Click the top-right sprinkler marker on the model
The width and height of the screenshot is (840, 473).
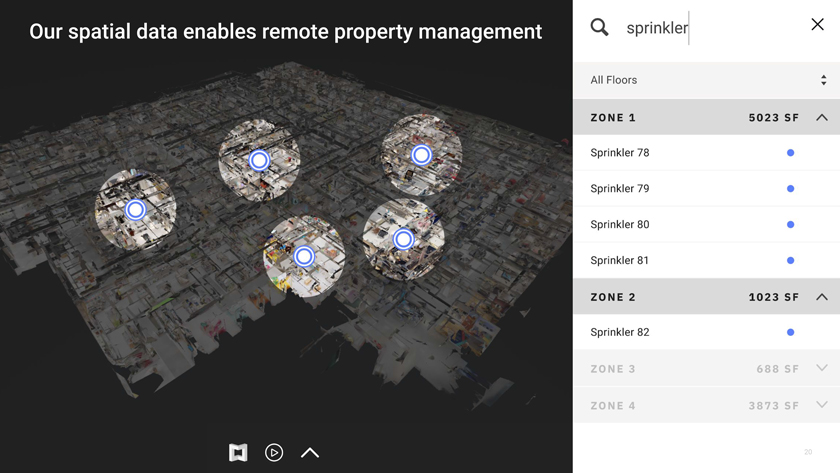pos(421,155)
